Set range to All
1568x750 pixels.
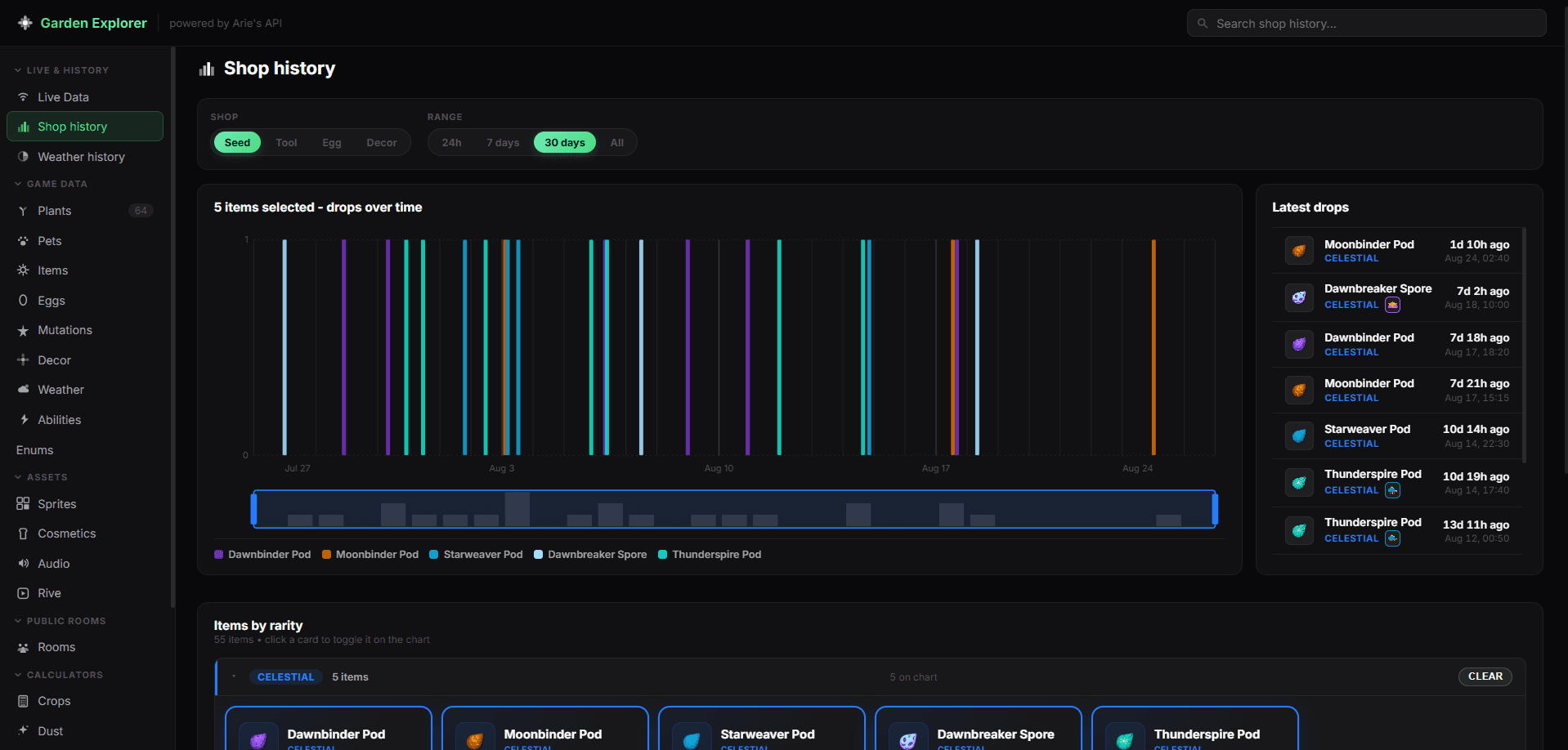[x=617, y=142]
